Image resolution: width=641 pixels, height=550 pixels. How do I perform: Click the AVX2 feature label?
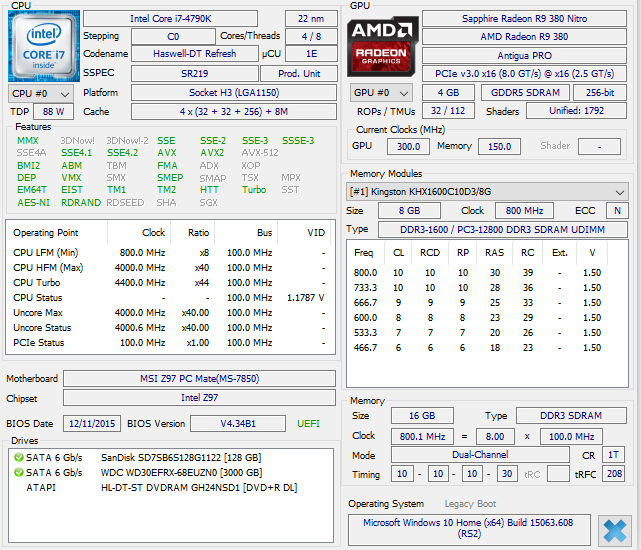tap(212, 153)
